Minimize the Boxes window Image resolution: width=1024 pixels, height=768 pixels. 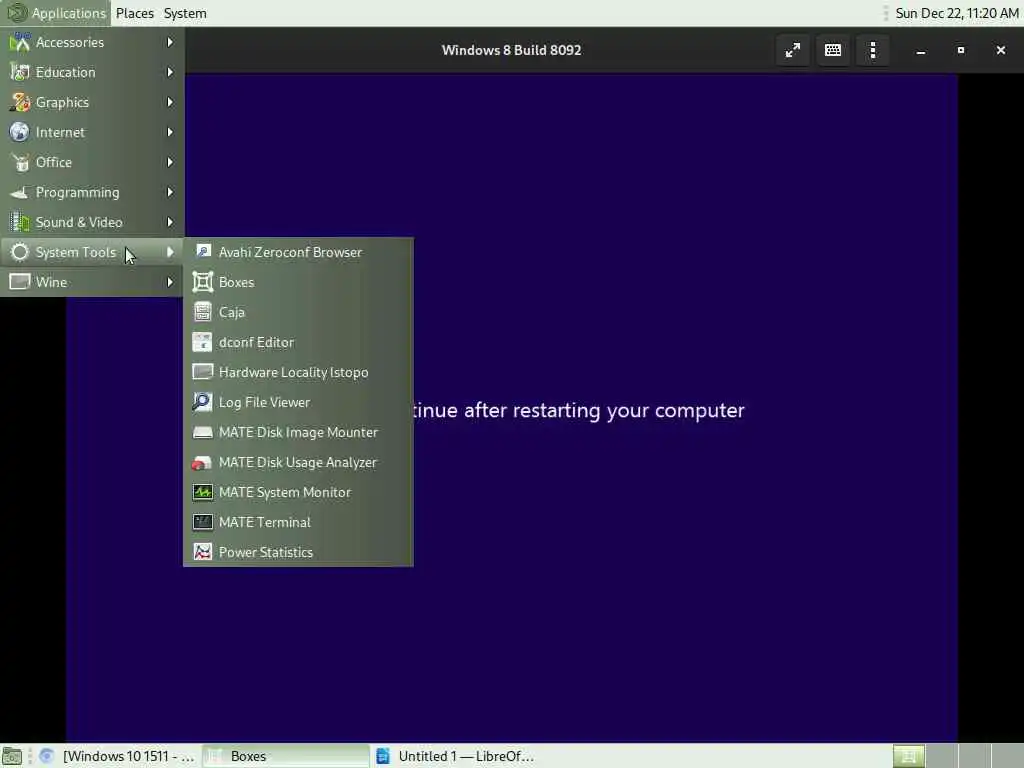click(x=921, y=50)
